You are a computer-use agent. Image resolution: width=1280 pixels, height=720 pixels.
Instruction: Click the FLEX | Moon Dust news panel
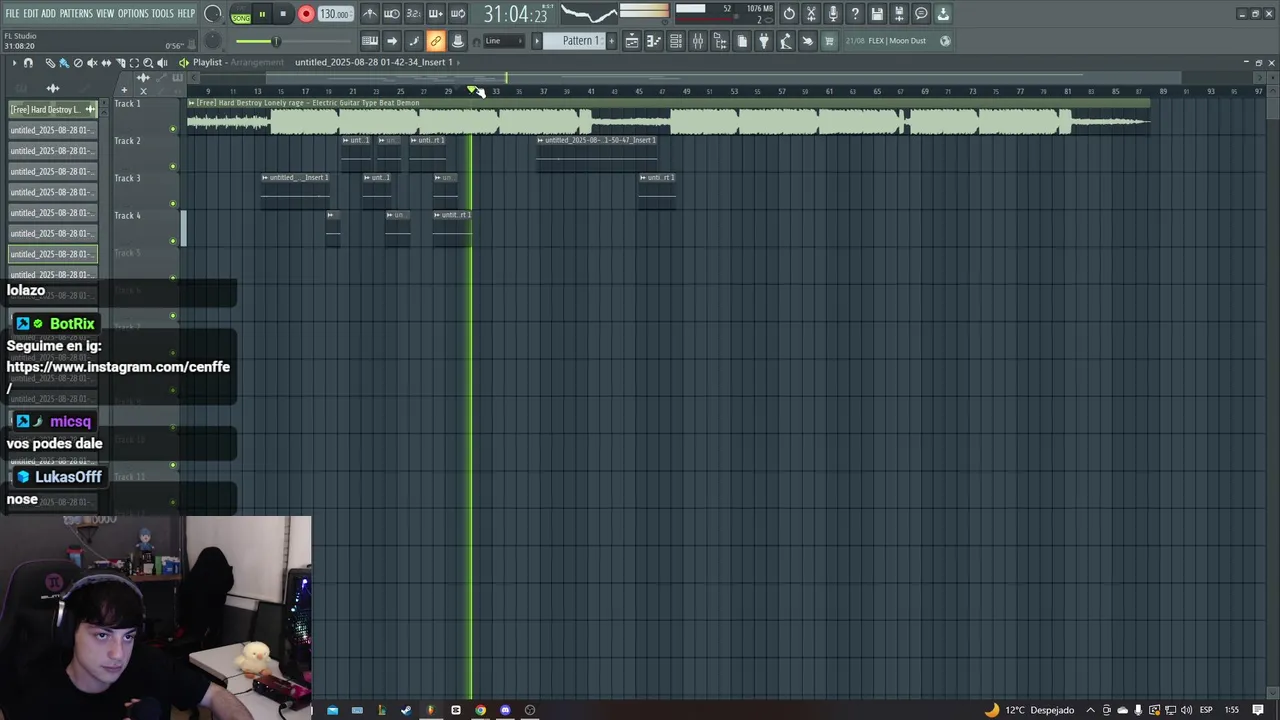(899, 41)
